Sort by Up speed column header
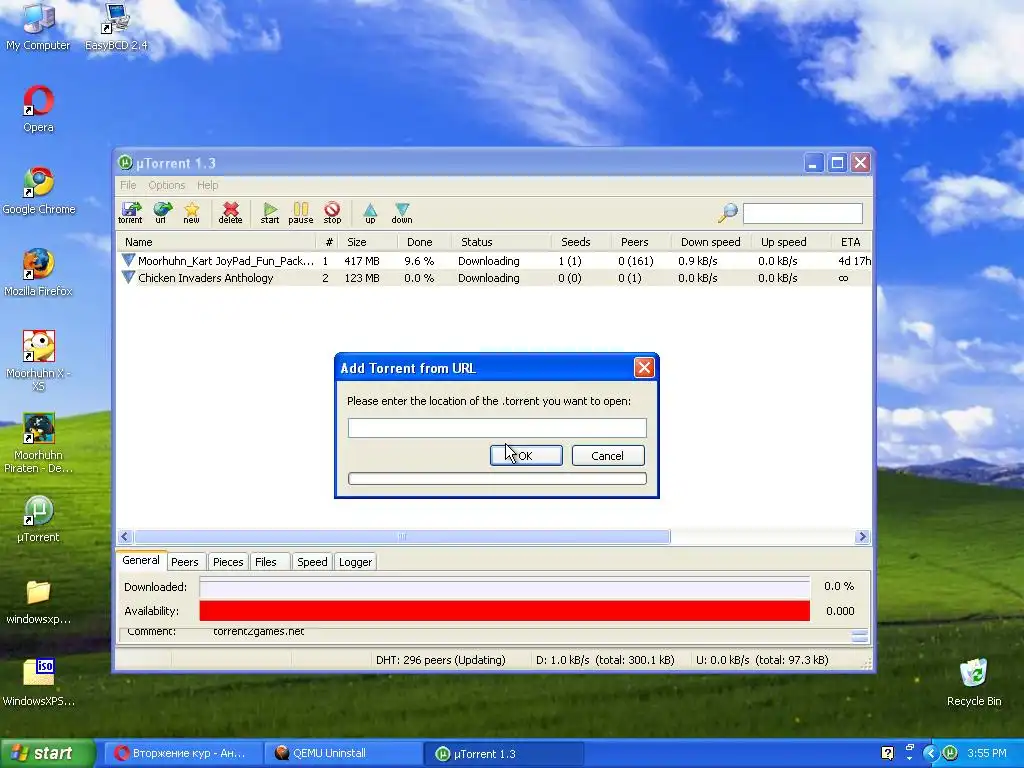 tap(790, 242)
